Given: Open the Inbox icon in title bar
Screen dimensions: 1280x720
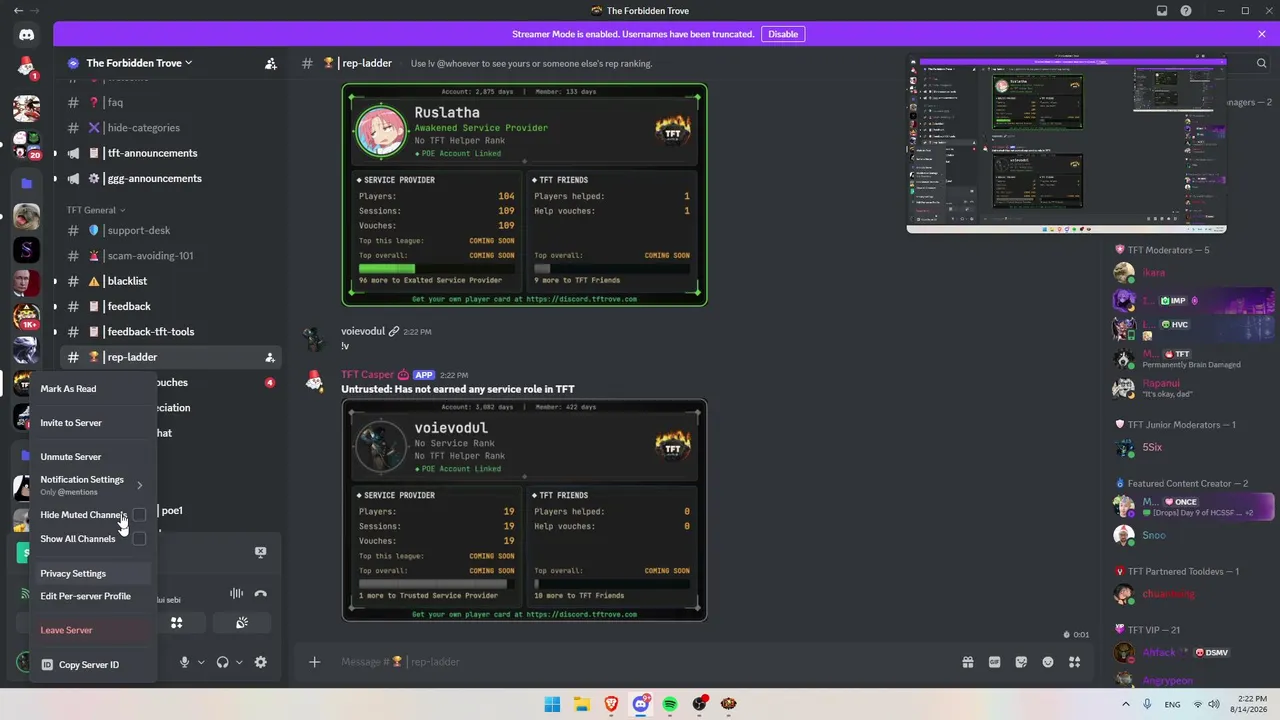Looking at the screenshot, I should [1162, 11].
